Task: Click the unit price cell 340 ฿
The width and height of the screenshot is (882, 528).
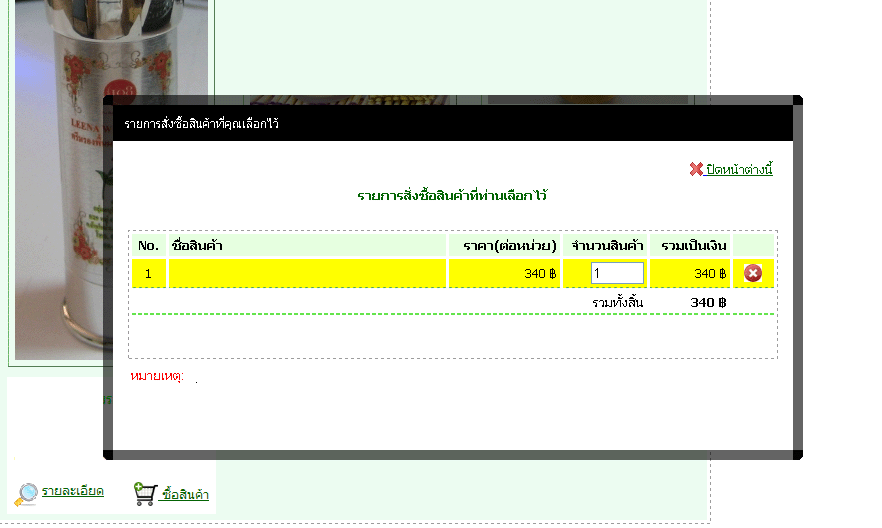Action: pyautogui.click(x=504, y=274)
